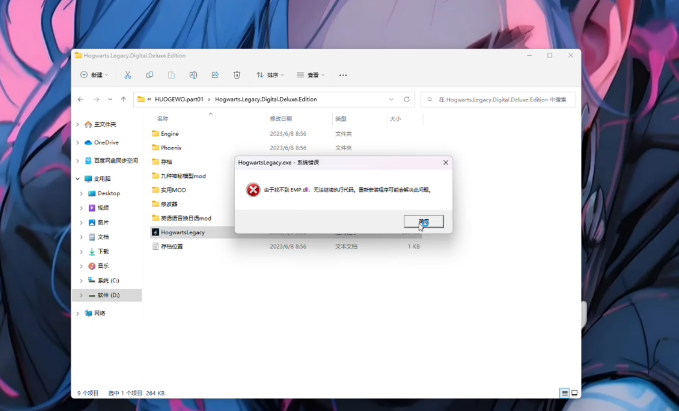Open the See more three-dots menu
This screenshot has width=679, height=411.
point(344,75)
